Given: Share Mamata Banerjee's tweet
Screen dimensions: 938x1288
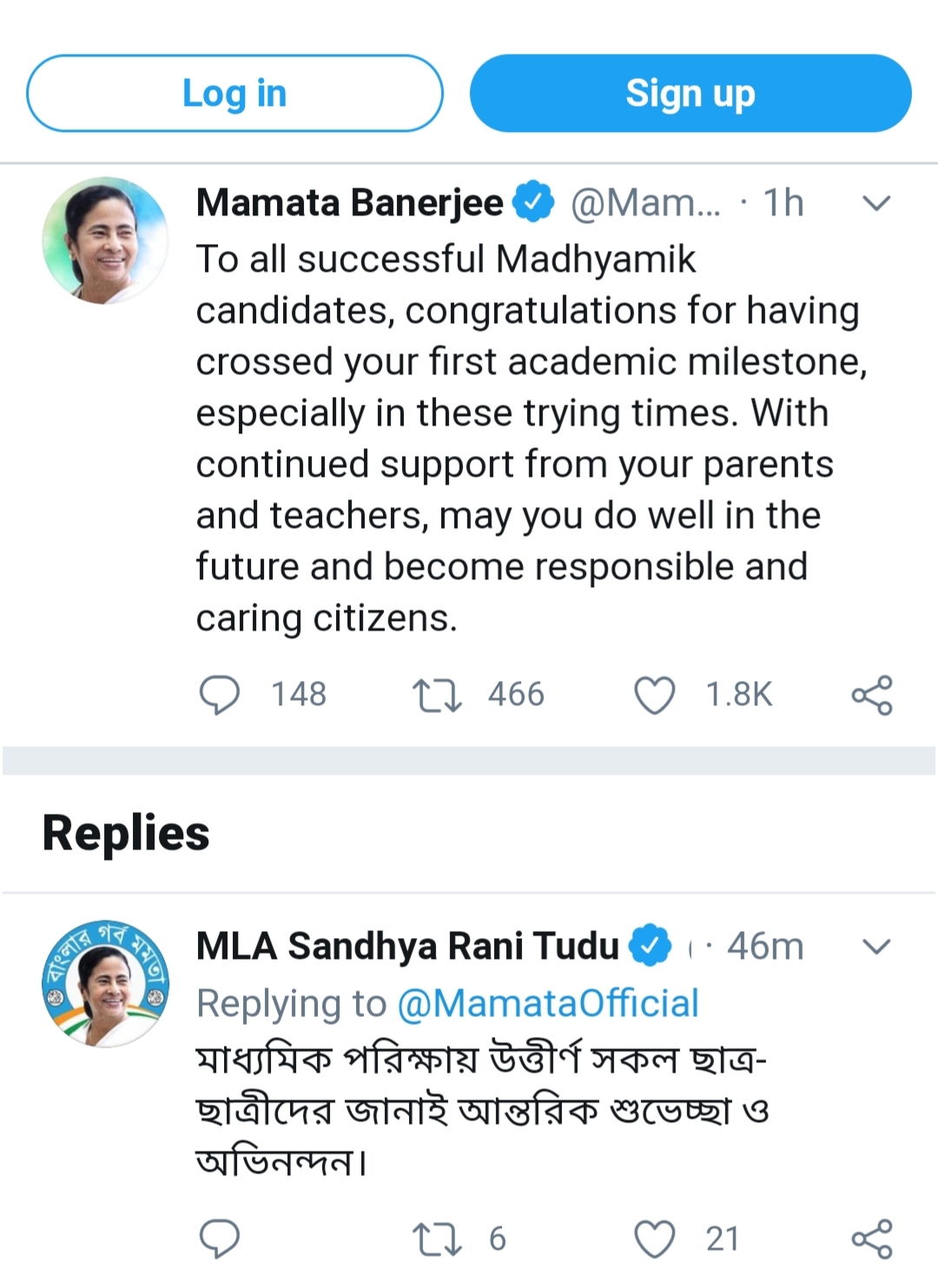Looking at the screenshot, I should [x=872, y=695].
